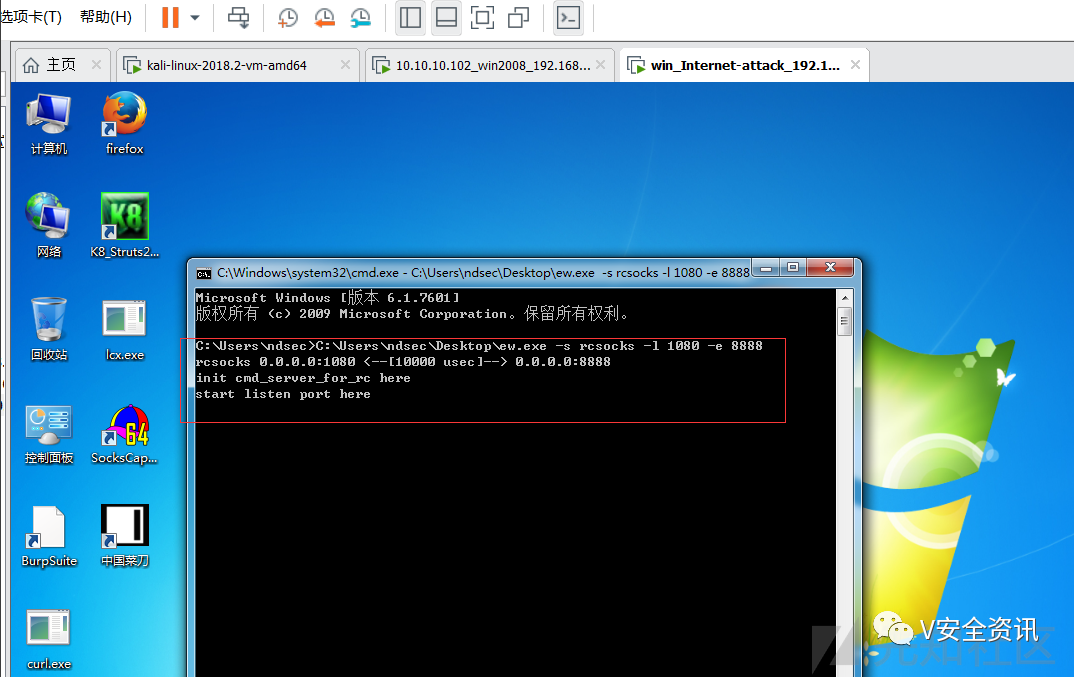Click the 'rcsocks 0.0.0.0:1080' output line
The height and width of the screenshot is (677, 1074).
click(x=403, y=362)
